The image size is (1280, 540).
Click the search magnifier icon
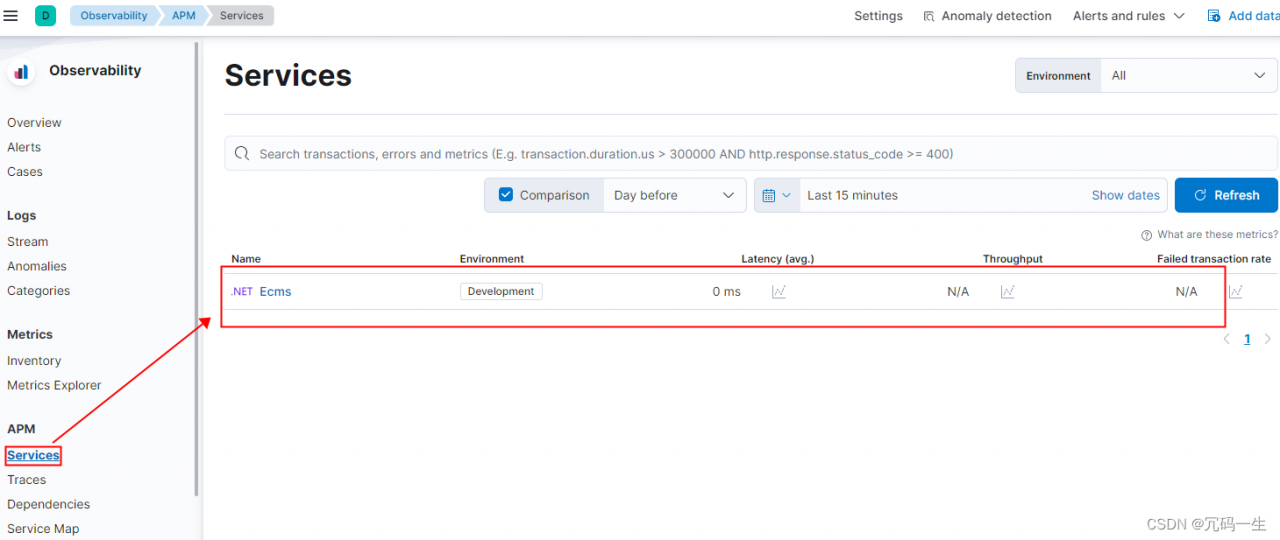point(242,154)
